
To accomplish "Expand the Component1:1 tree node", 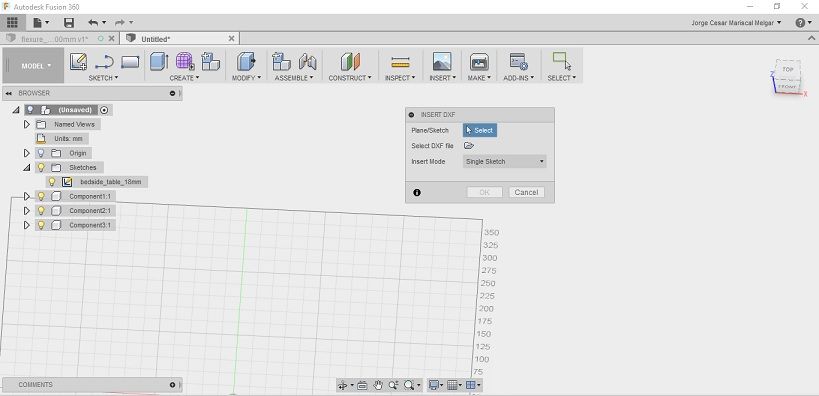I will pos(27,196).
